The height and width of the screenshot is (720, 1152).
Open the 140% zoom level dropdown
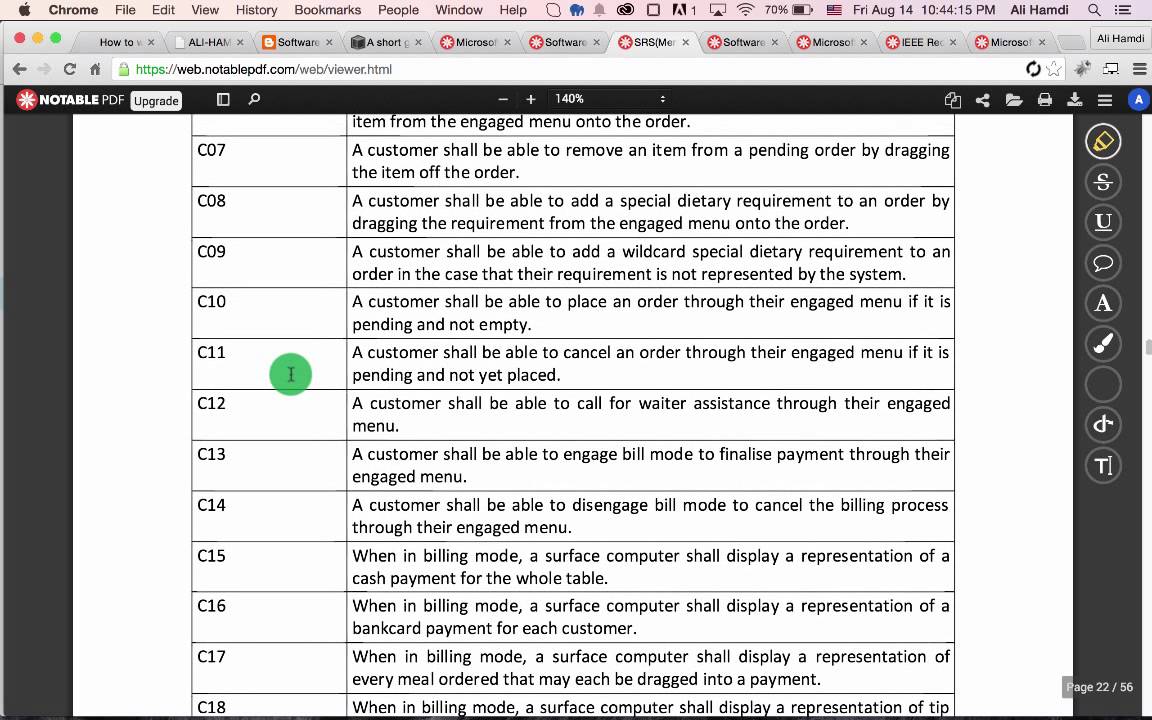610,99
